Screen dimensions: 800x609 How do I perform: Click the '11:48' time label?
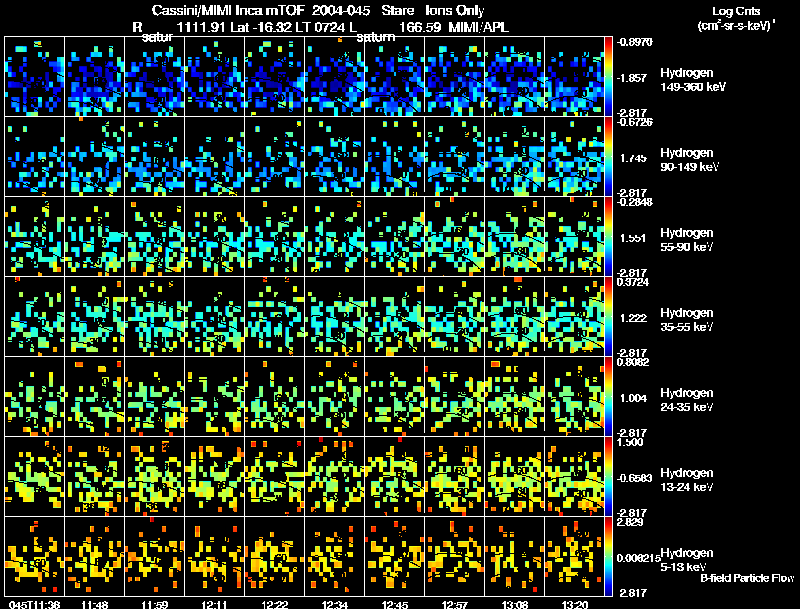(x=95, y=604)
